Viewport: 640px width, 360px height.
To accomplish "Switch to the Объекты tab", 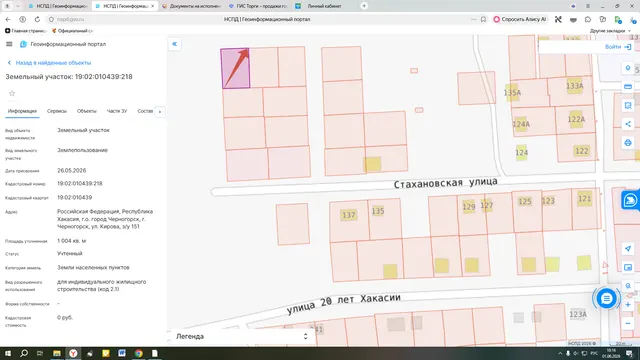I will pyautogui.click(x=87, y=111).
